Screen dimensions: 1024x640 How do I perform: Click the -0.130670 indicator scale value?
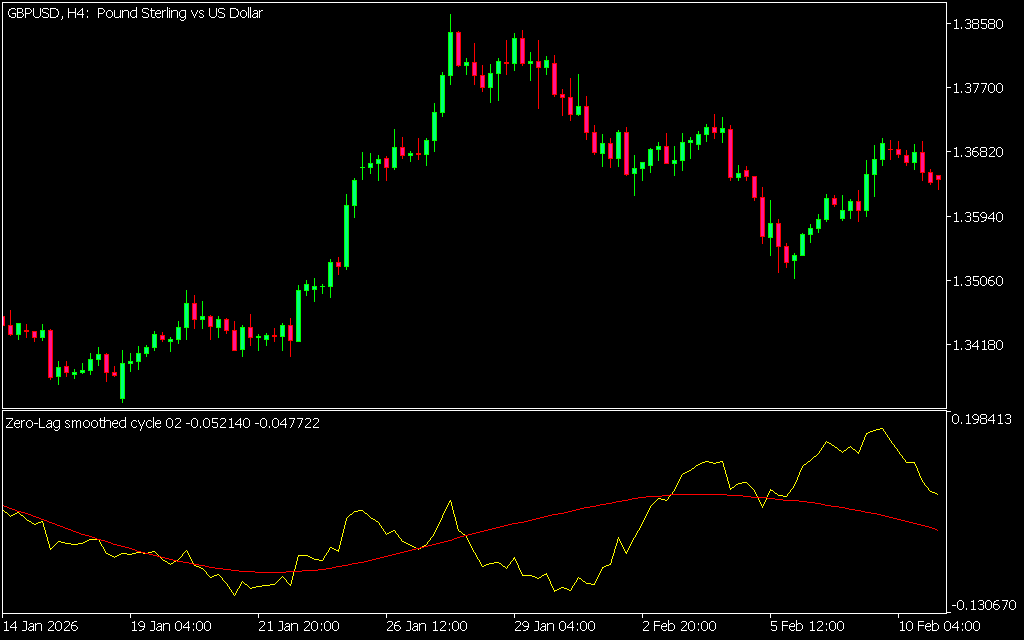984,605
